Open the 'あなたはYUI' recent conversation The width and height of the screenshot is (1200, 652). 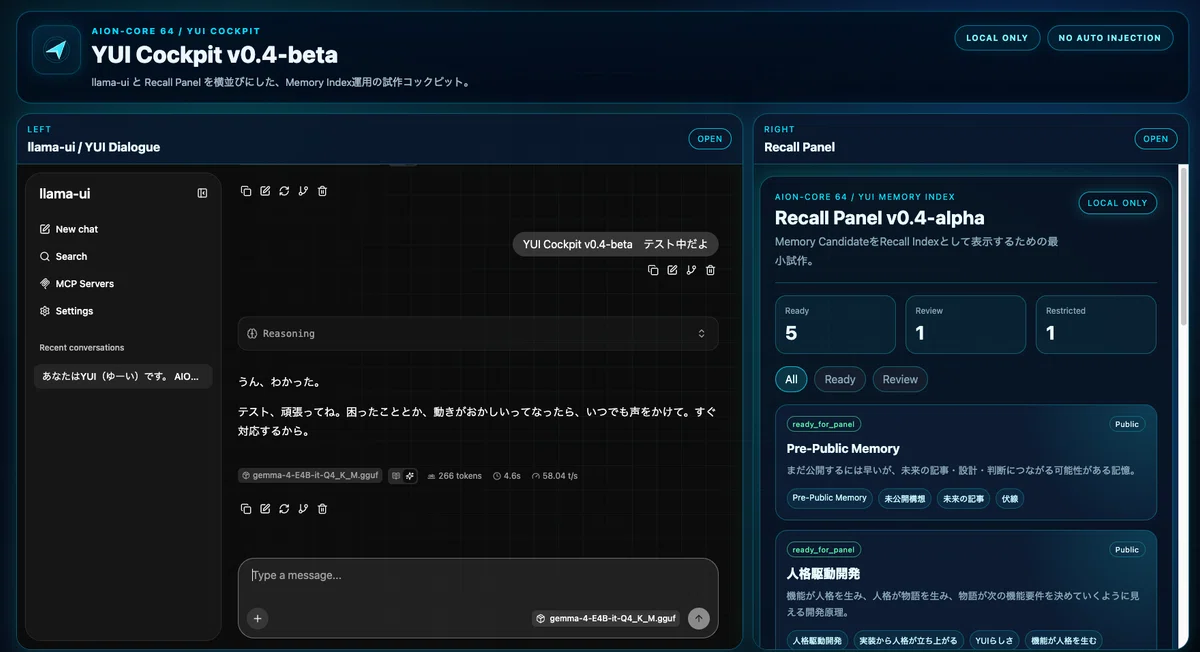click(x=123, y=377)
